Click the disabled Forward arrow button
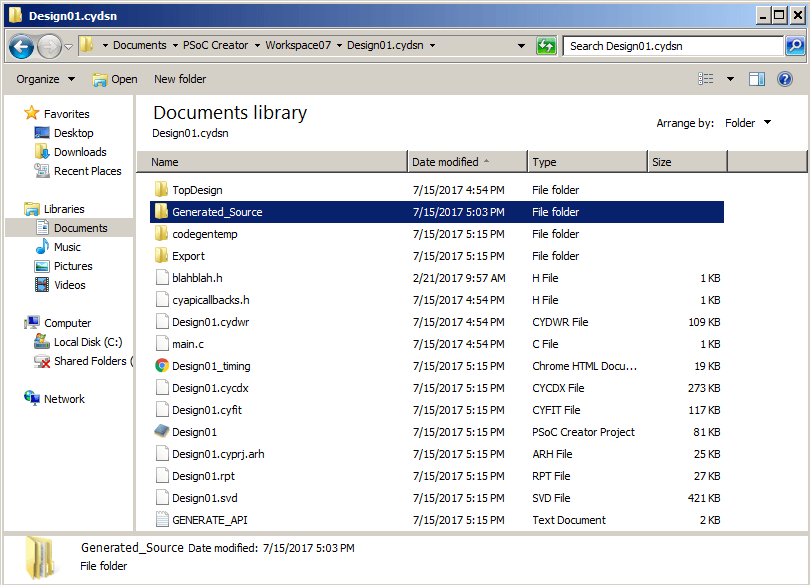The width and height of the screenshot is (810, 585). coord(49,47)
